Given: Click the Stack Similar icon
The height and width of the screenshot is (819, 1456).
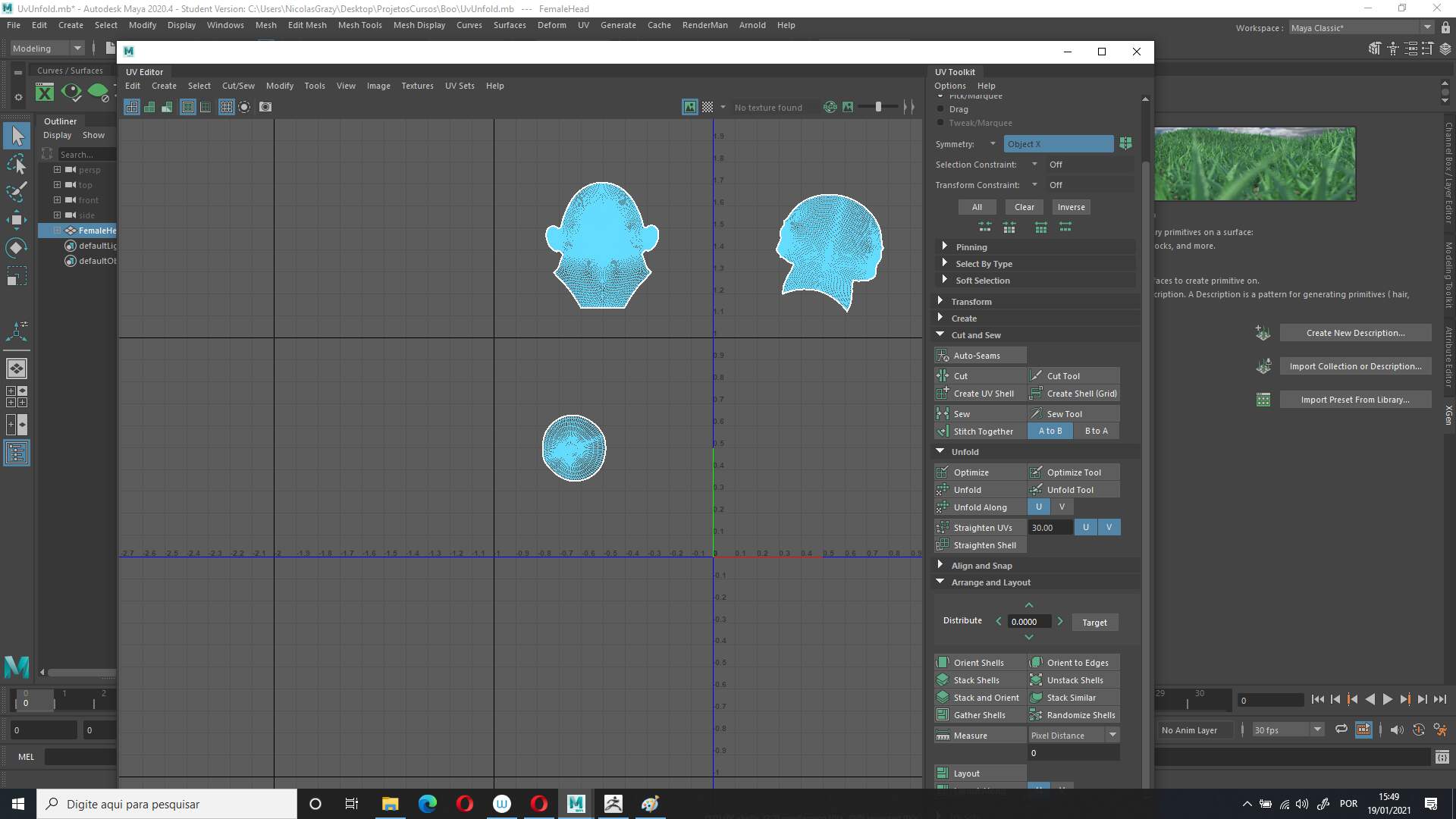Looking at the screenshot, I should pyautogui.click(x=1036, y=697).
